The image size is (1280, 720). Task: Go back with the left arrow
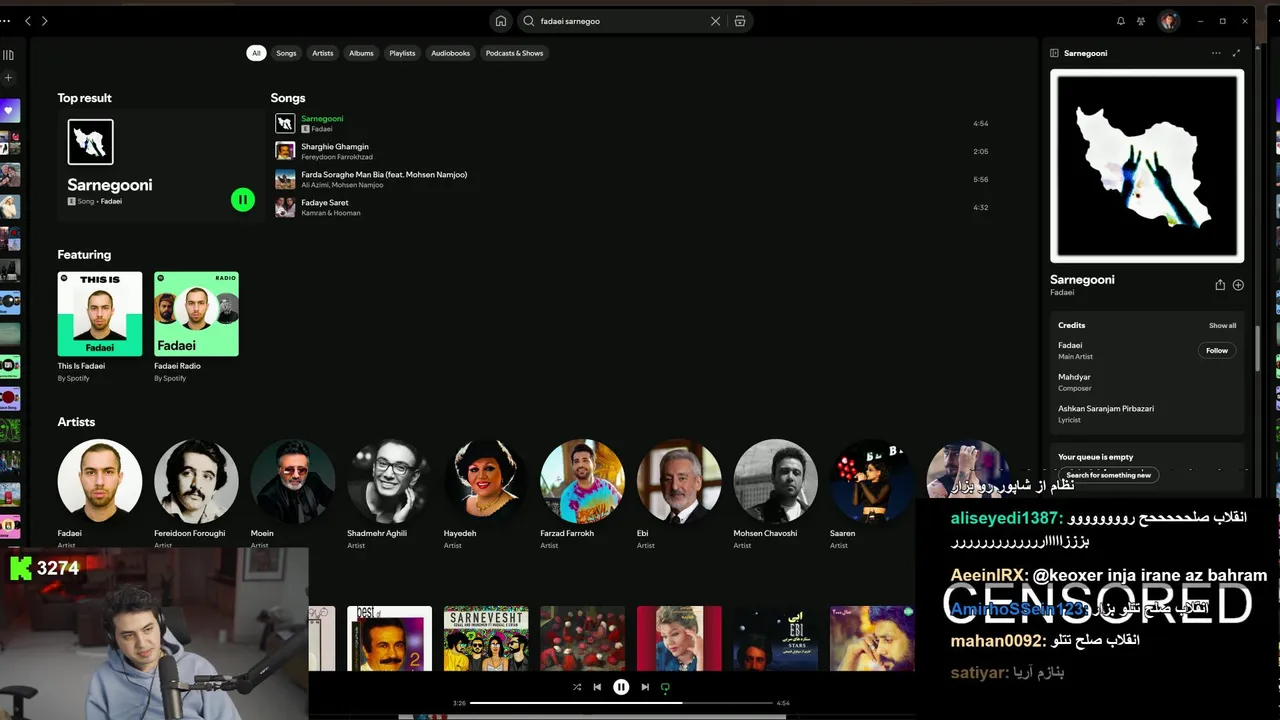pyautogui.click(x=27, y=21)
